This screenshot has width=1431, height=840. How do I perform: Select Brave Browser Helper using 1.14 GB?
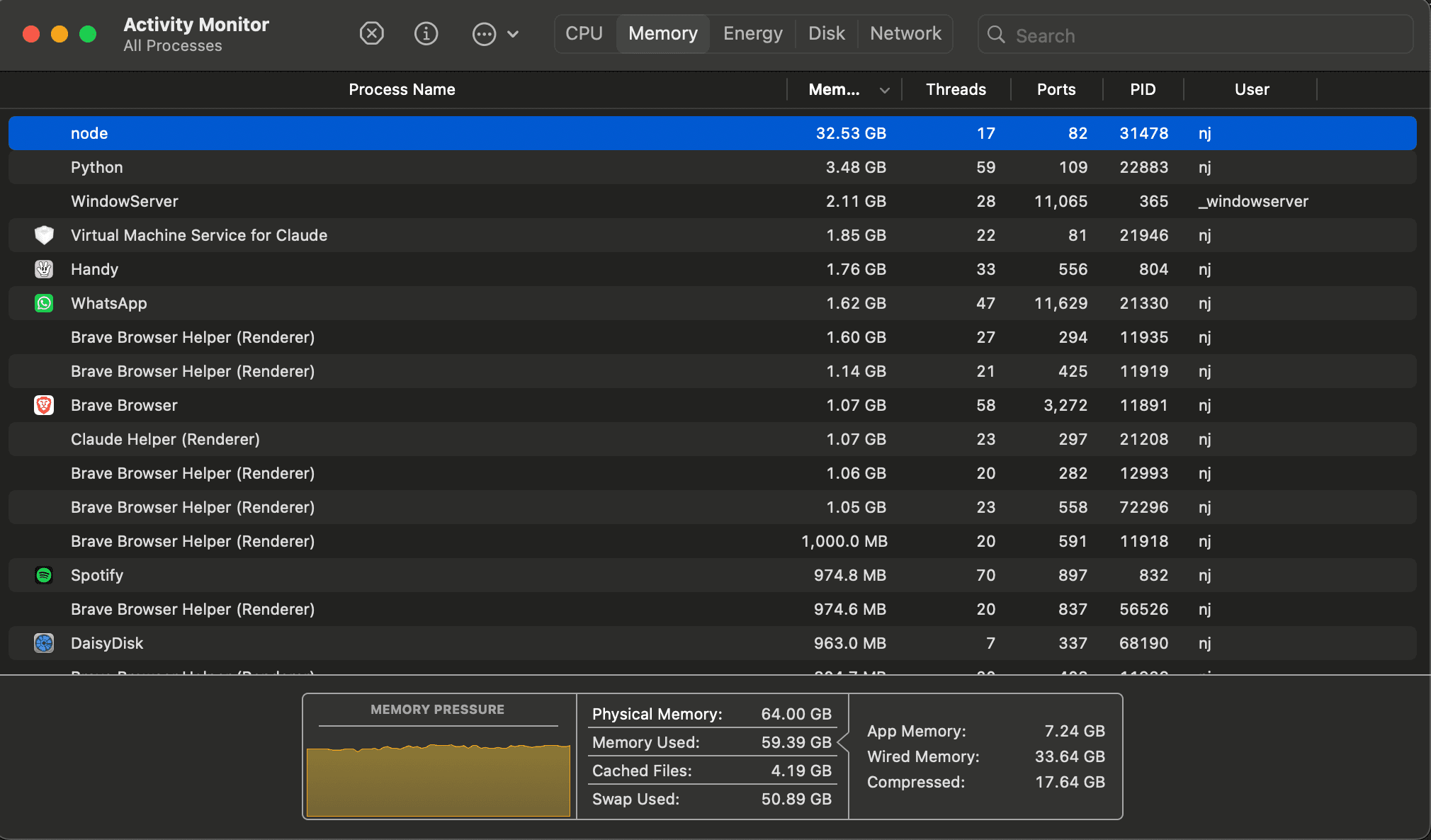[x=713, y=371]
